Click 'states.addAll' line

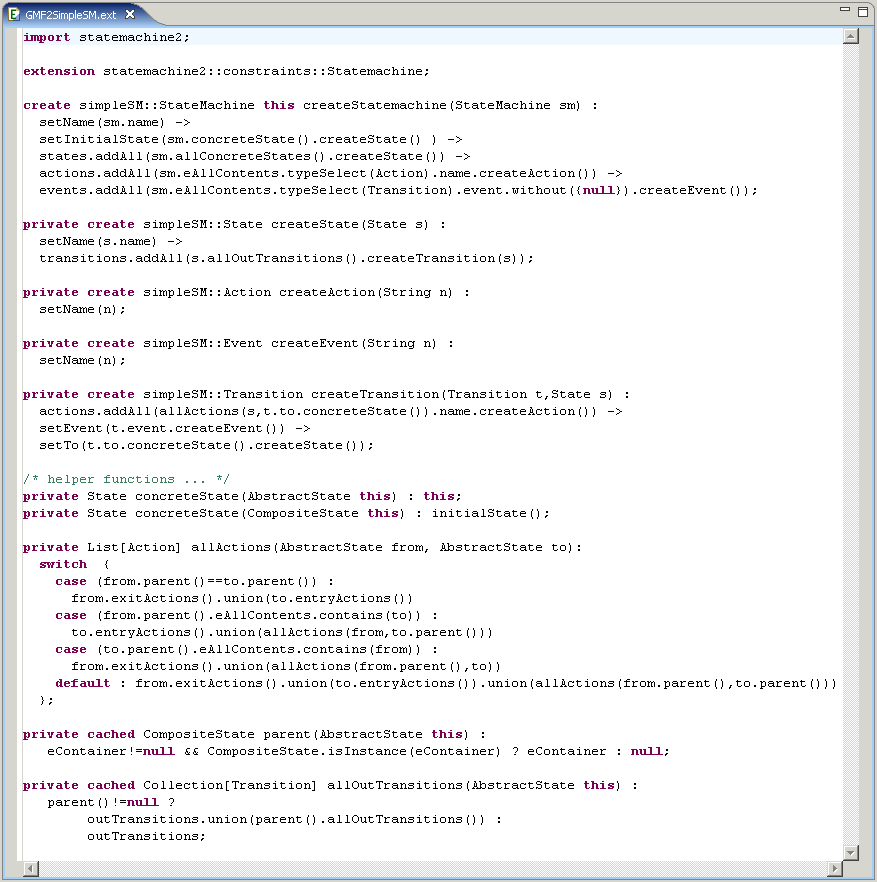pos(254,156)
